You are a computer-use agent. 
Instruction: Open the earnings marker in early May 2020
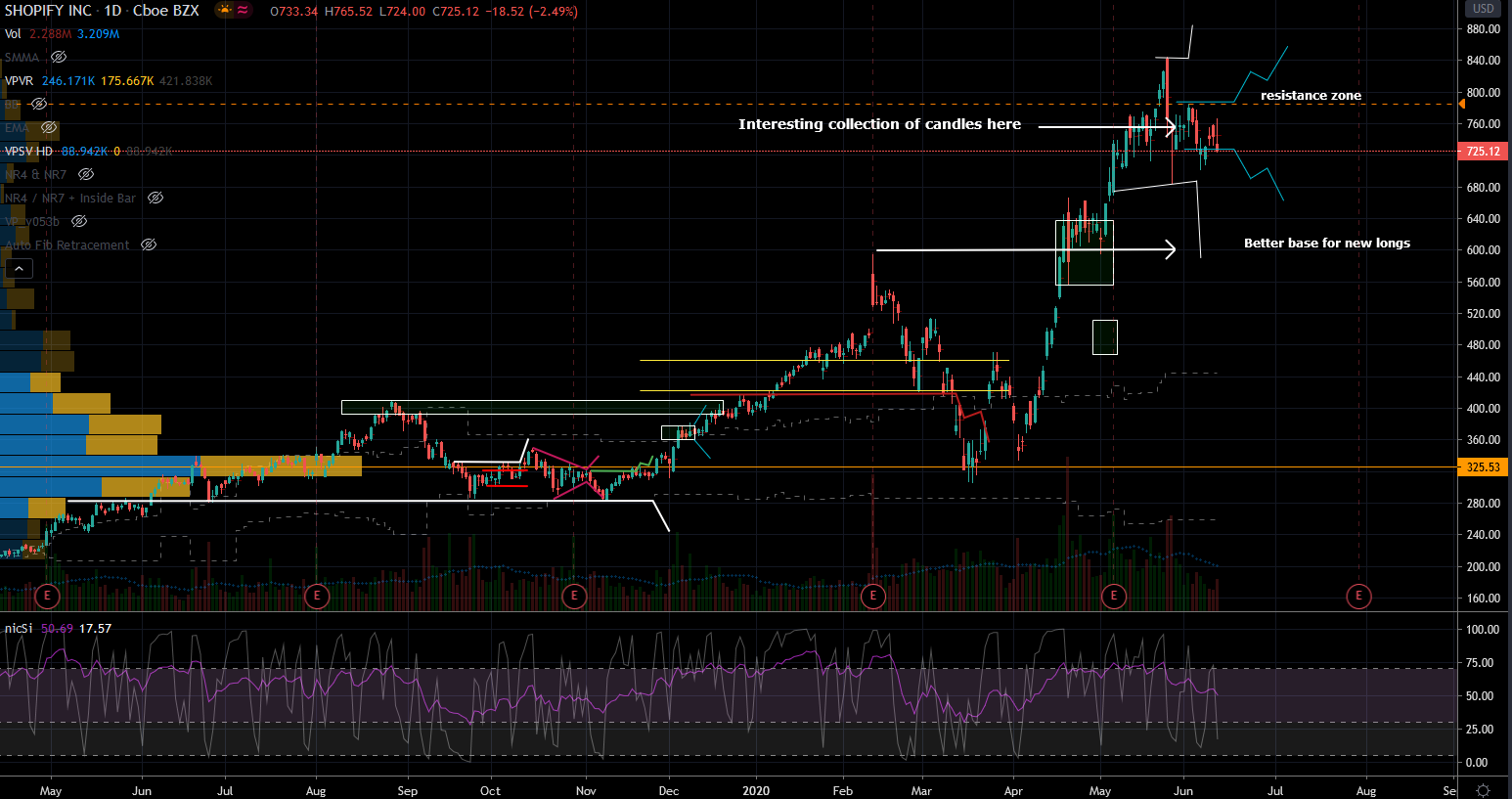[x=1114, y=596]
